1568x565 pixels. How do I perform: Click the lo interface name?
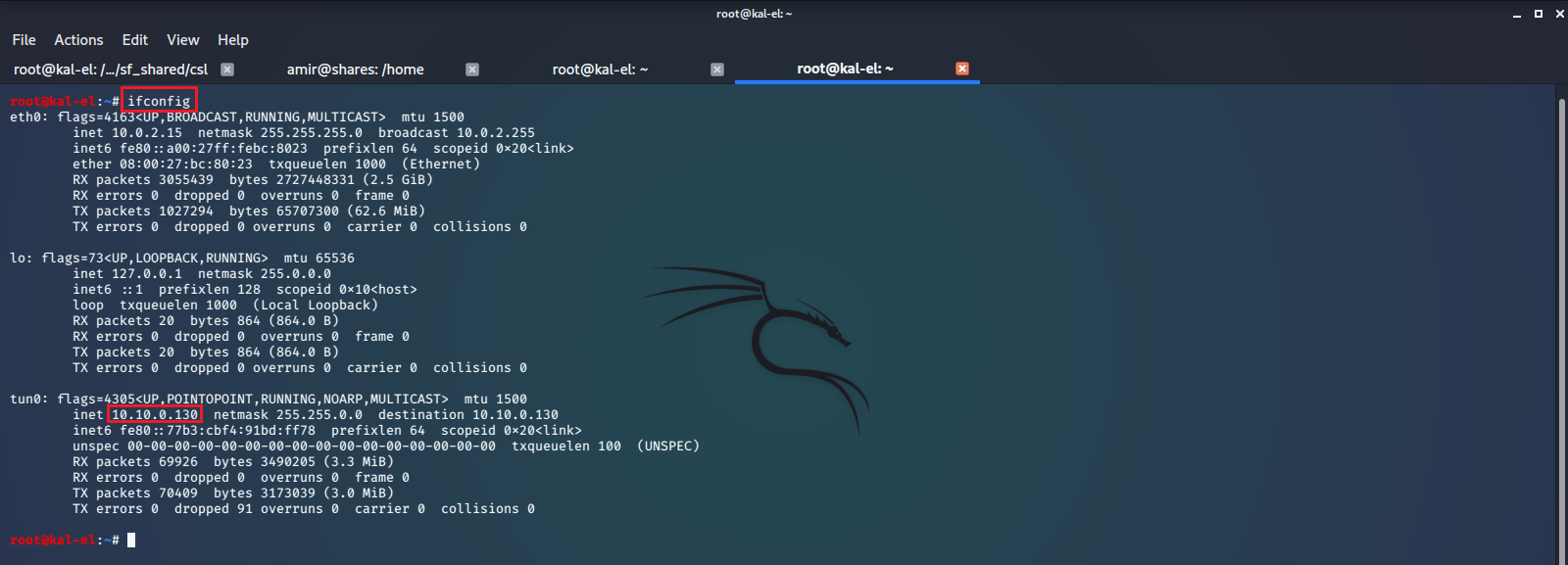18,258
